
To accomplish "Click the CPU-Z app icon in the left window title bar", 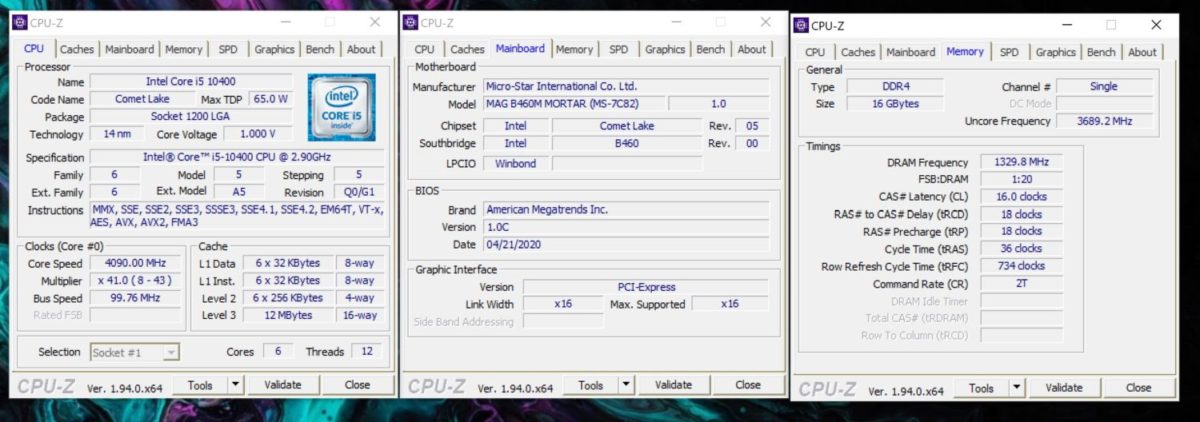I will [20, 22].
